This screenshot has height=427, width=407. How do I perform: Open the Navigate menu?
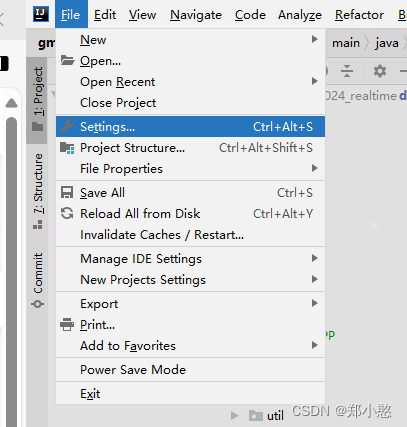click(196, 15)
